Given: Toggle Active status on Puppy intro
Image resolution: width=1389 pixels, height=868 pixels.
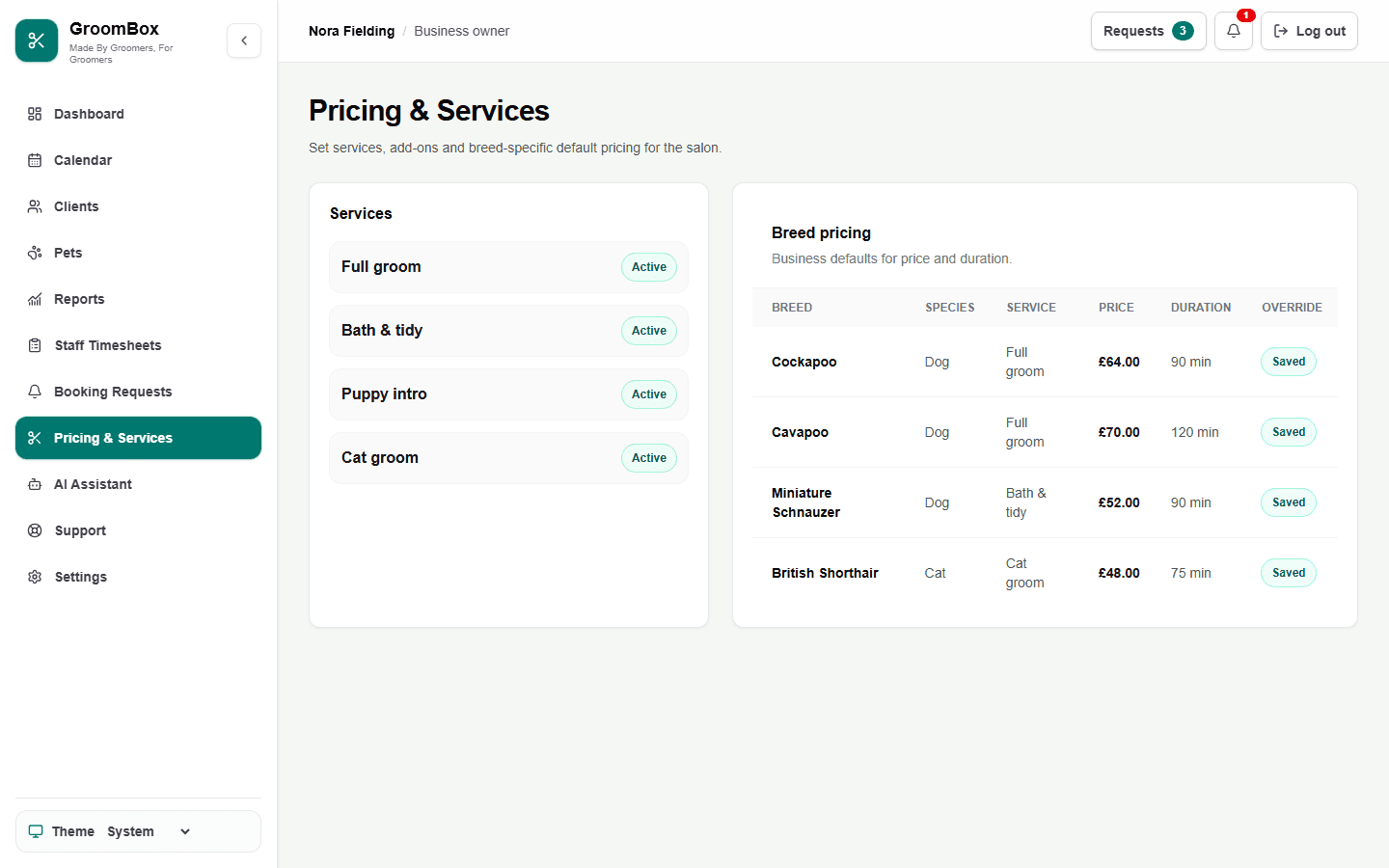Looking at the screenshot, I should point(649,394).
